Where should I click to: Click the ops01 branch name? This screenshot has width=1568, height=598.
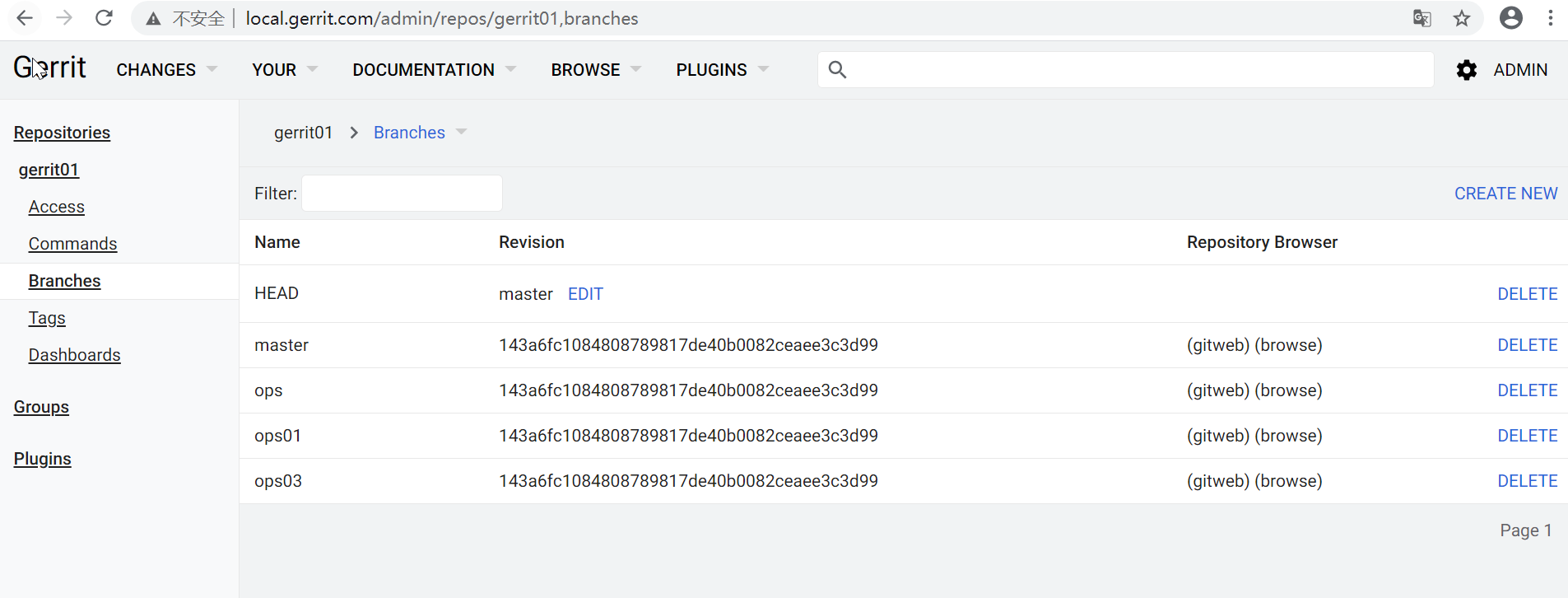277,436
